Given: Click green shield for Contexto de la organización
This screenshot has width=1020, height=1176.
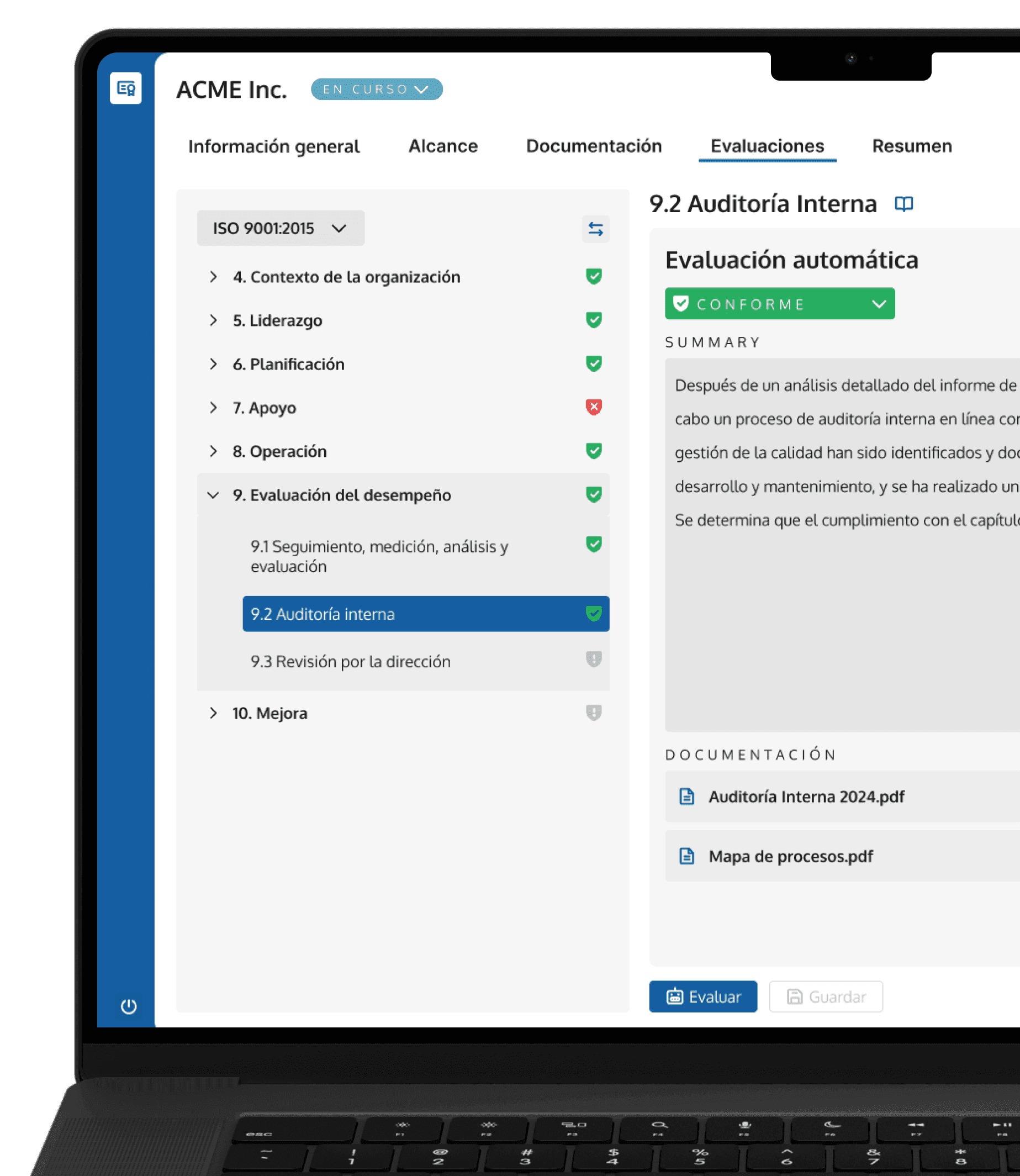Looking at the screenshot, I should pyautogui.click(x=593, y=277).
